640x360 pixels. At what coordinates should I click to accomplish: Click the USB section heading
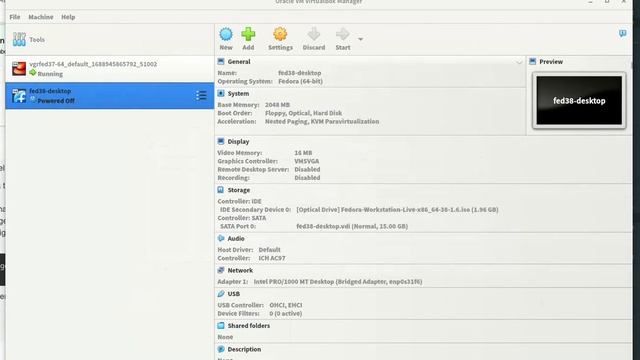(x=233, y=294)
